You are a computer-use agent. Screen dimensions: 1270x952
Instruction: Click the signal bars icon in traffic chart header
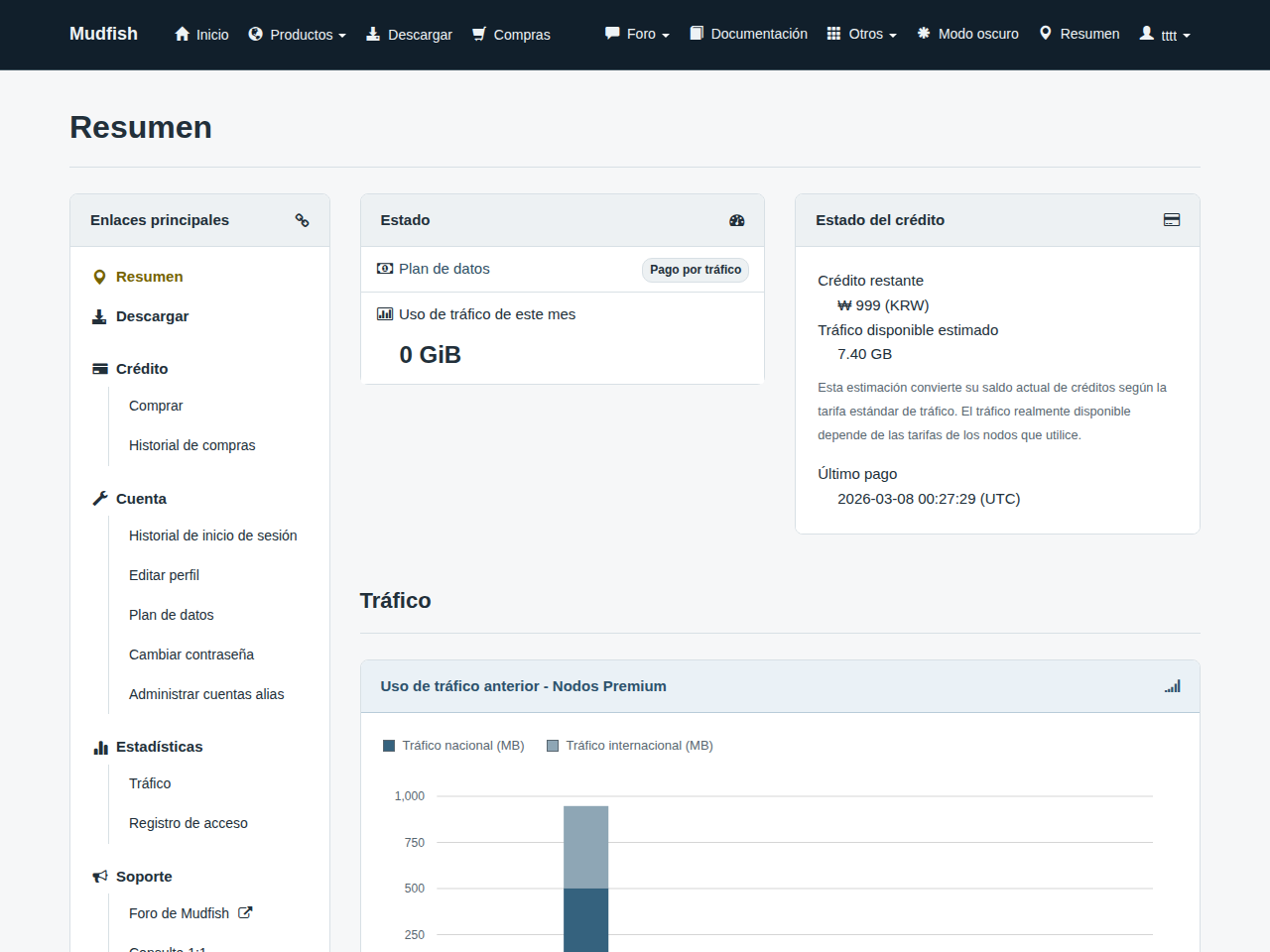pos(1173,686)
